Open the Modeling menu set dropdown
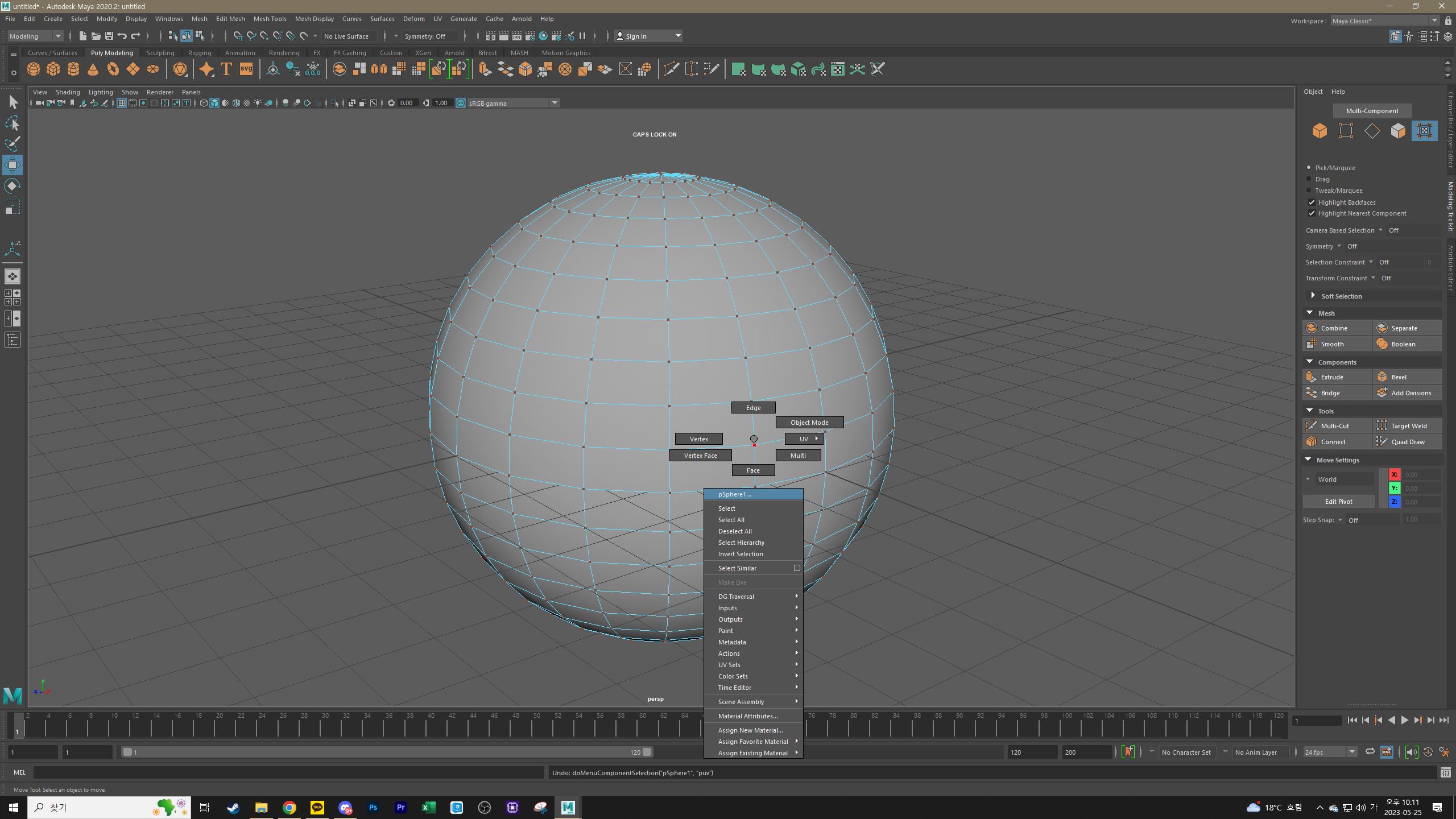This screenshot has height=819, width=1456. point(35,36)
